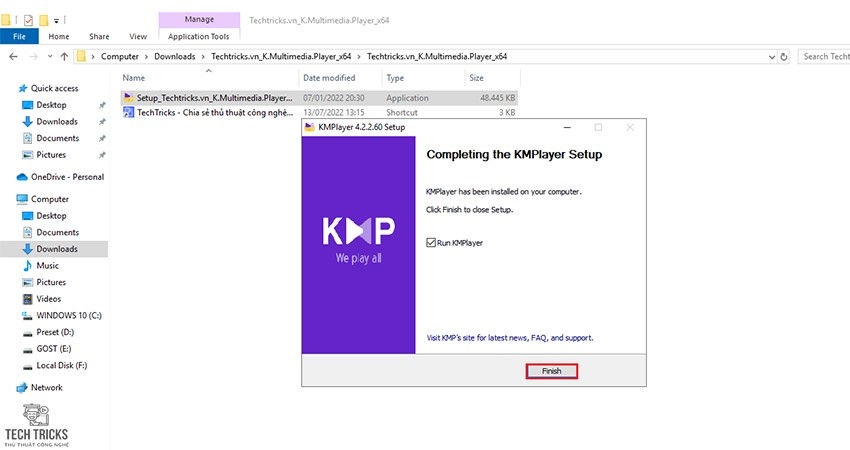Click the Videos film icon
The image size is (850, 450).
coord(28,299)
